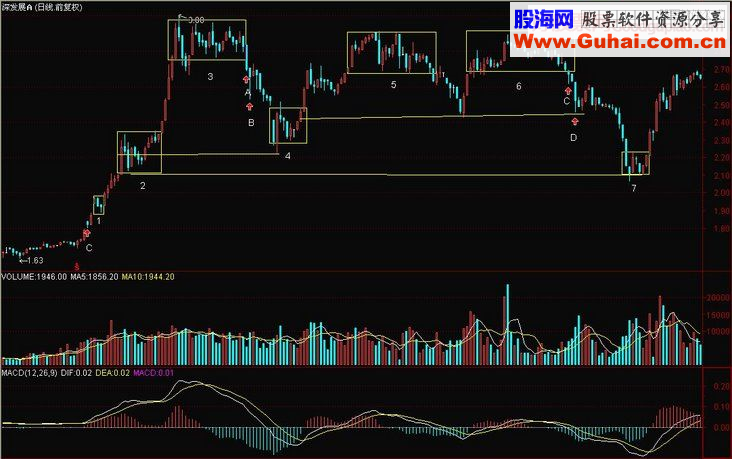The image size is (732, 459).
Task: Click the DIF:0.02 value label
Action: click(x=77, y=373)
